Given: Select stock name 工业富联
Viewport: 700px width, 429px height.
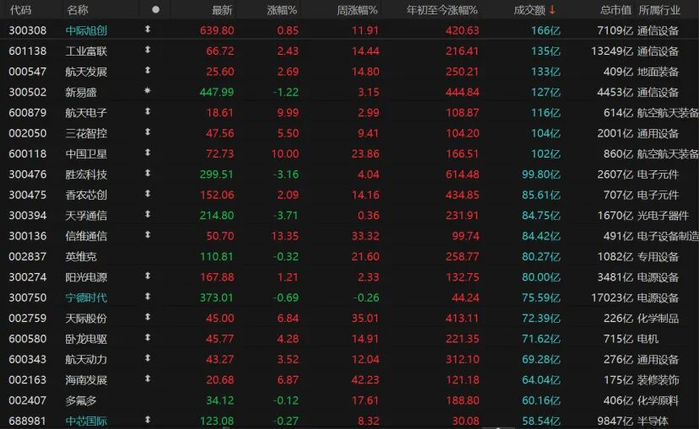Looking at the screenshot, I should 86,51.
